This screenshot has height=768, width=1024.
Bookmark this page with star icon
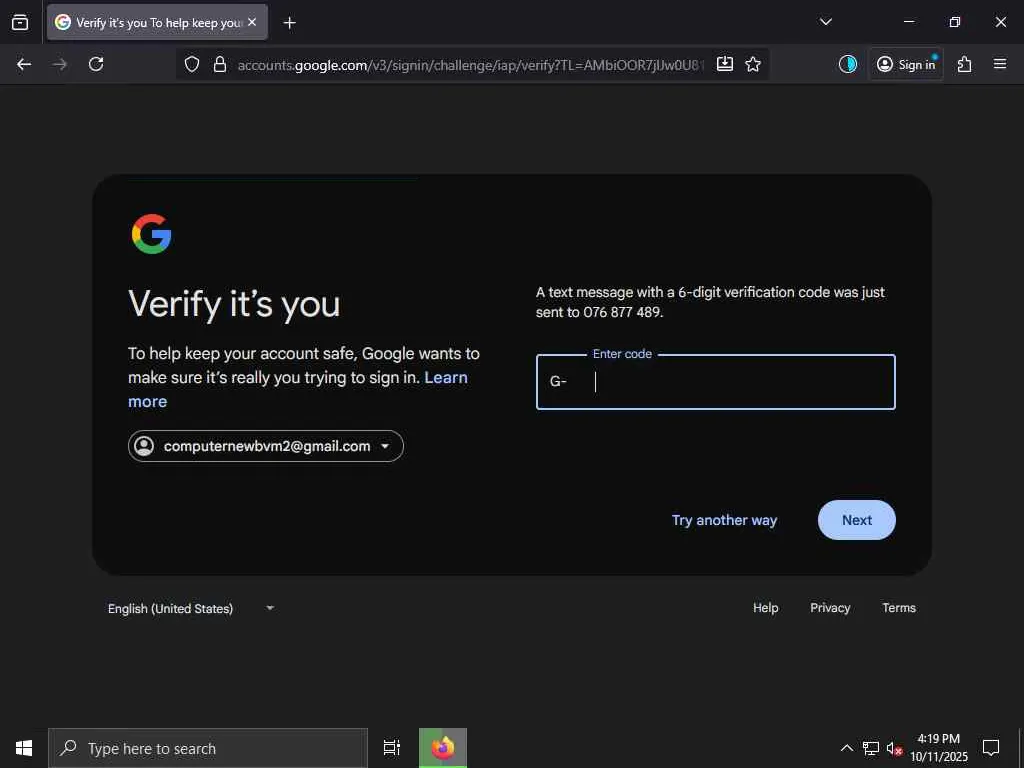[753, 64]
